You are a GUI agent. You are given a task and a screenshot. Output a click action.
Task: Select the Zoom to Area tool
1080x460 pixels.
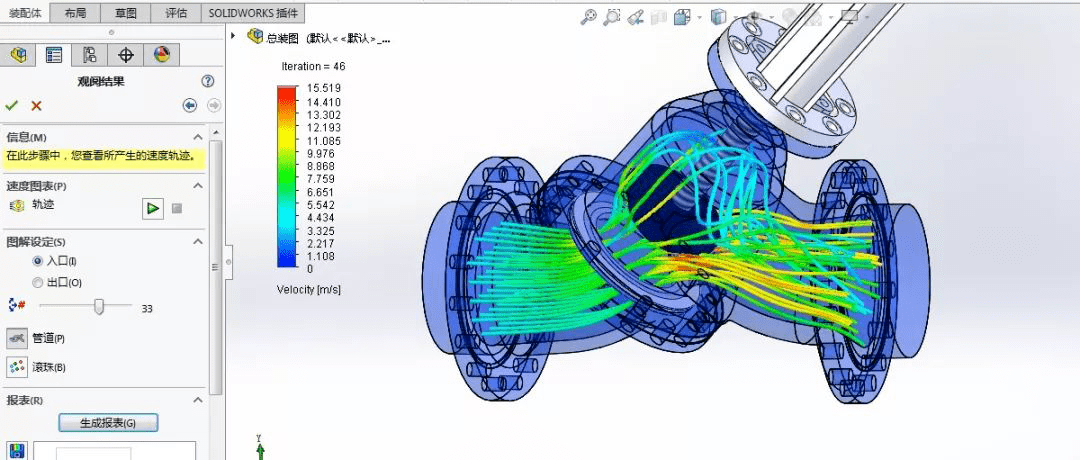pyautogui.click(x=612, y=17)
